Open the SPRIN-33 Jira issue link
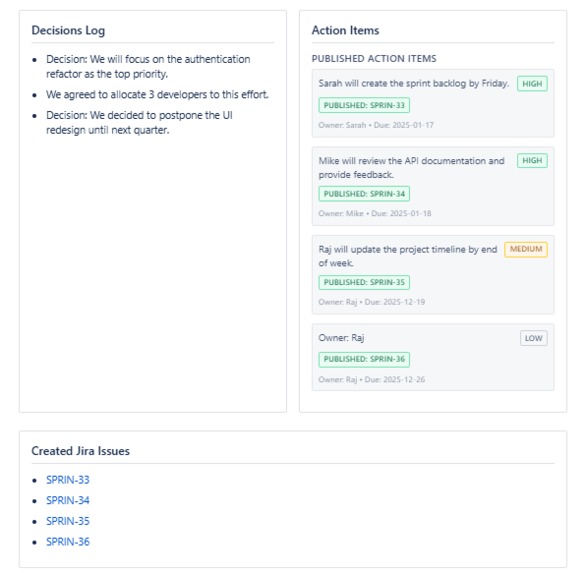 click(x=68, y=480)
